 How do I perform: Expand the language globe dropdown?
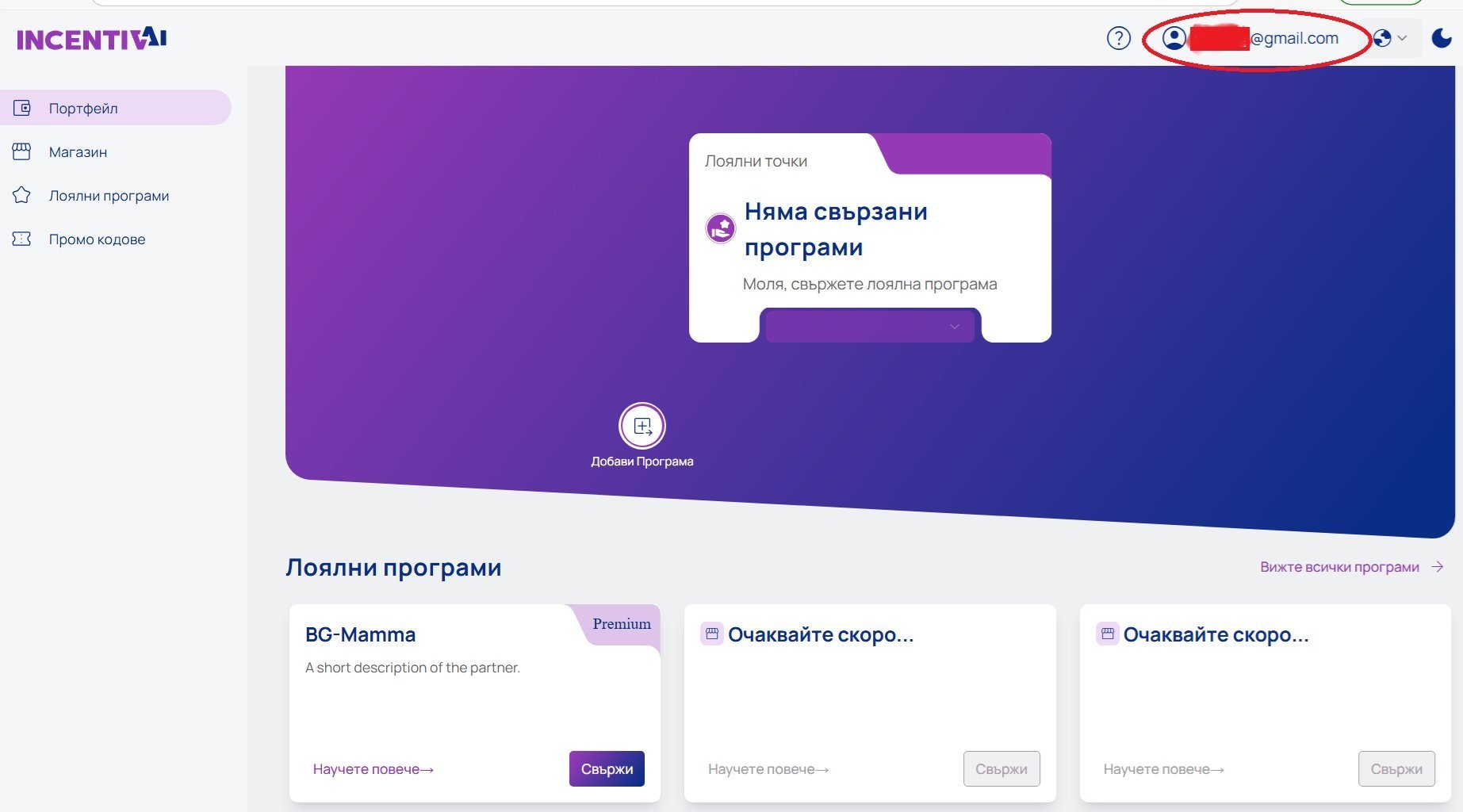[x=1390, y=38]
